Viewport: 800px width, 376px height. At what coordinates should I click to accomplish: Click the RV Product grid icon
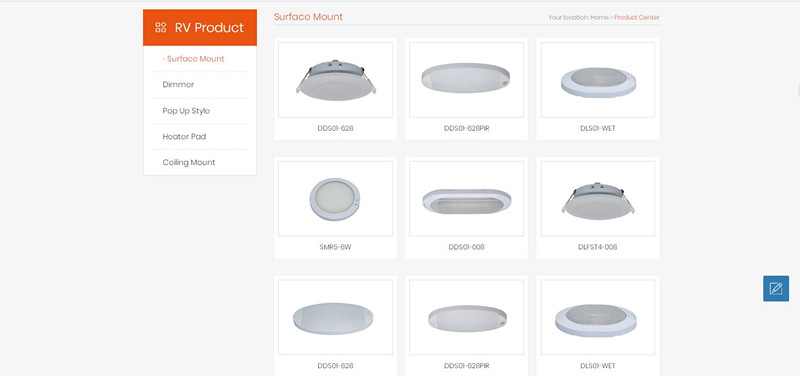click(161, 28)
